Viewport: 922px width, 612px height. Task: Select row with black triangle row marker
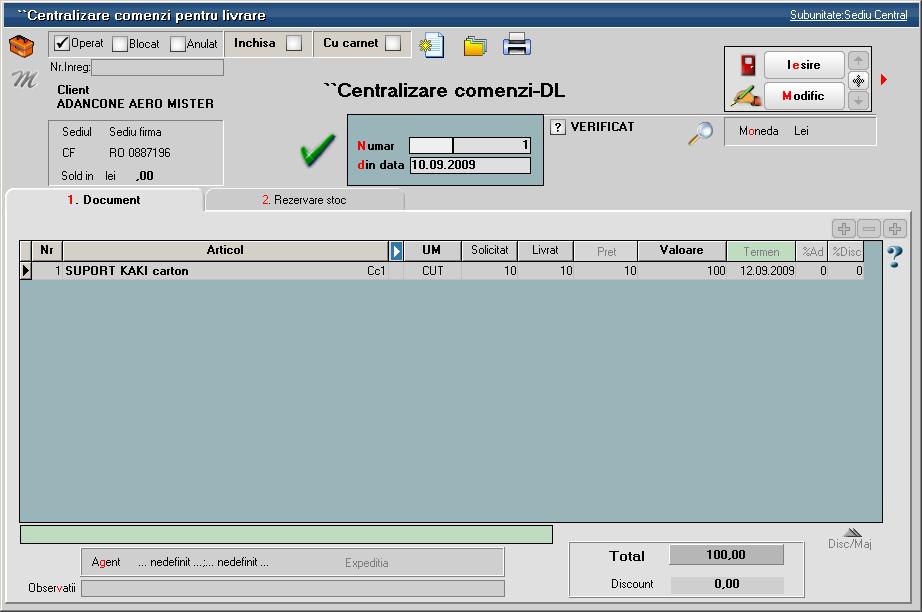pyautogui.click(x=25, y=271)
